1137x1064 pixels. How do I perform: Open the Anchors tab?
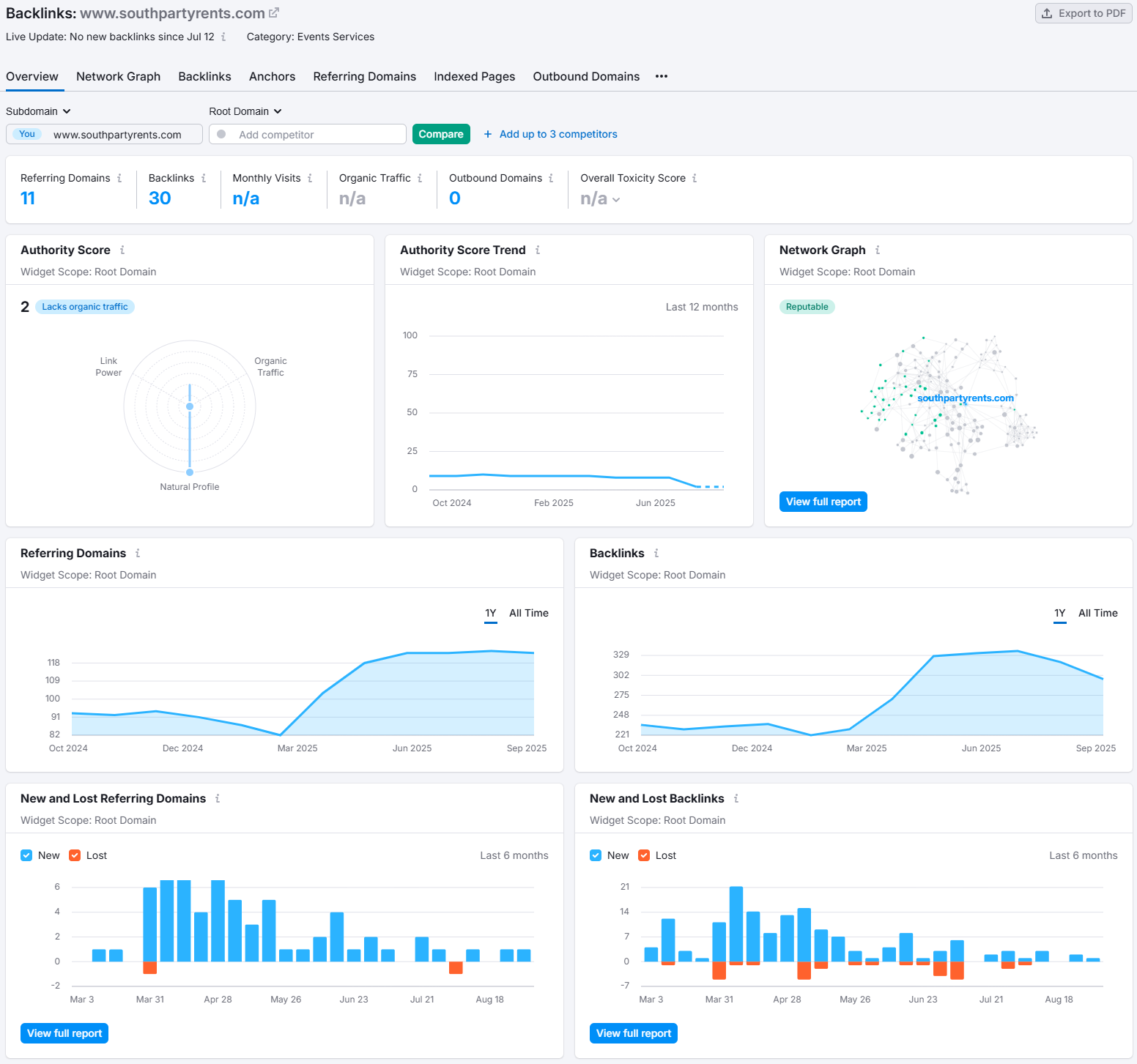(x=272, y=76)
